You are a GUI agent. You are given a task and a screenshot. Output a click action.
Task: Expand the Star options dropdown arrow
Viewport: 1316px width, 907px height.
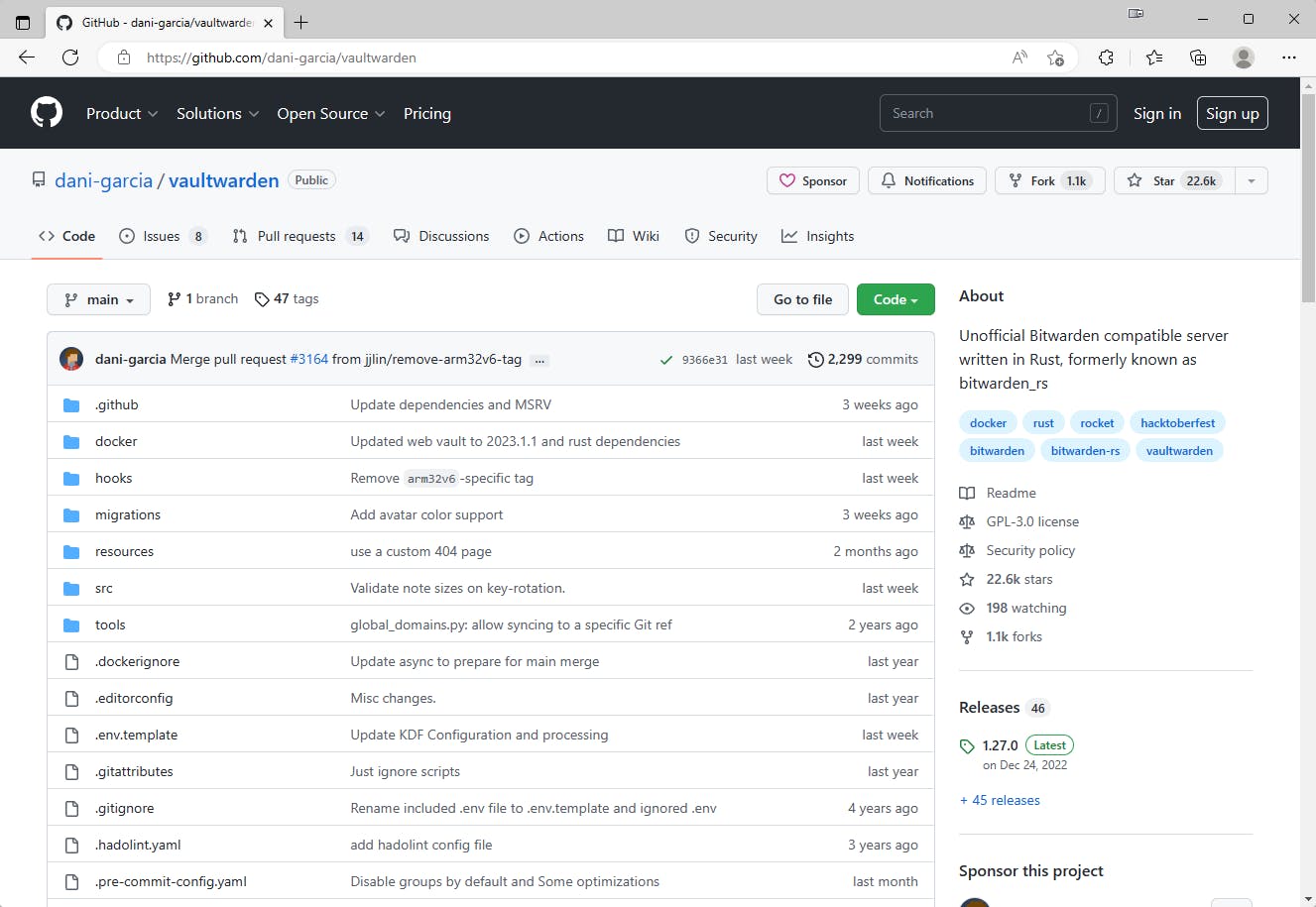pos(1252,180)
